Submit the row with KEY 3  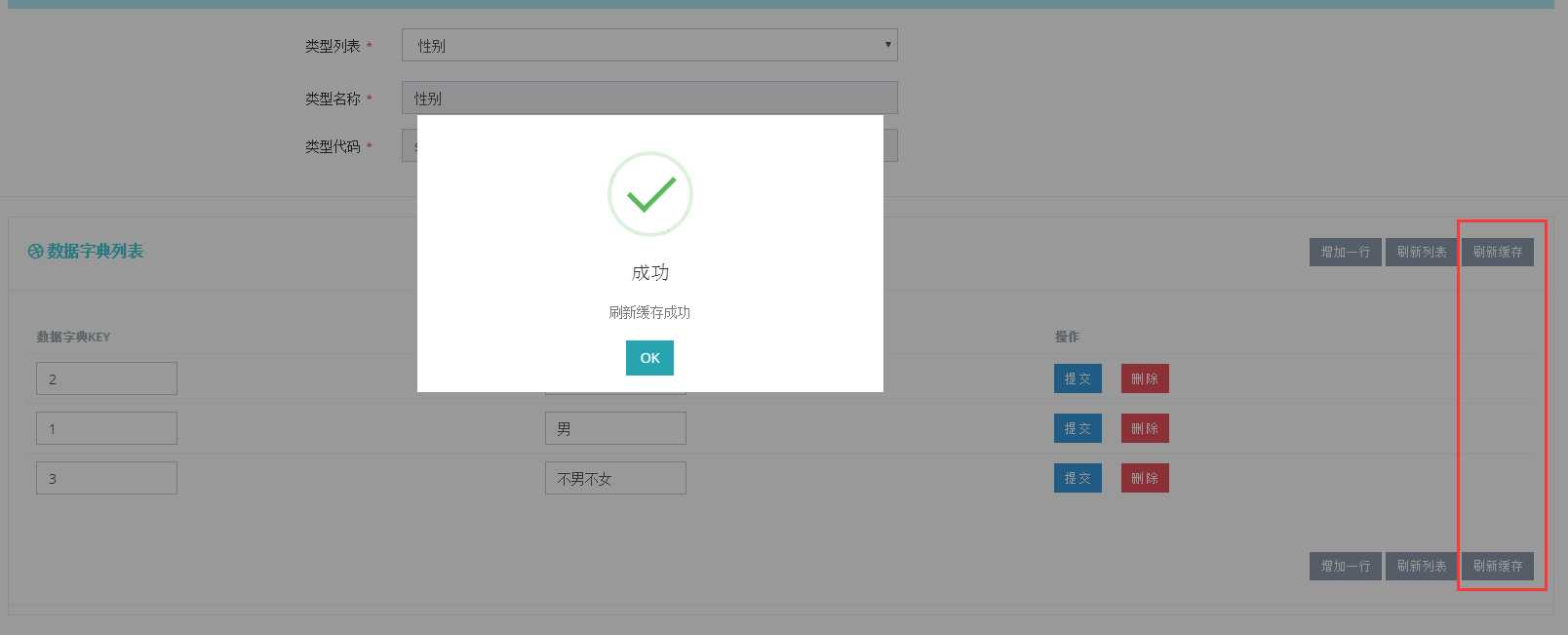coord(1078,478)
